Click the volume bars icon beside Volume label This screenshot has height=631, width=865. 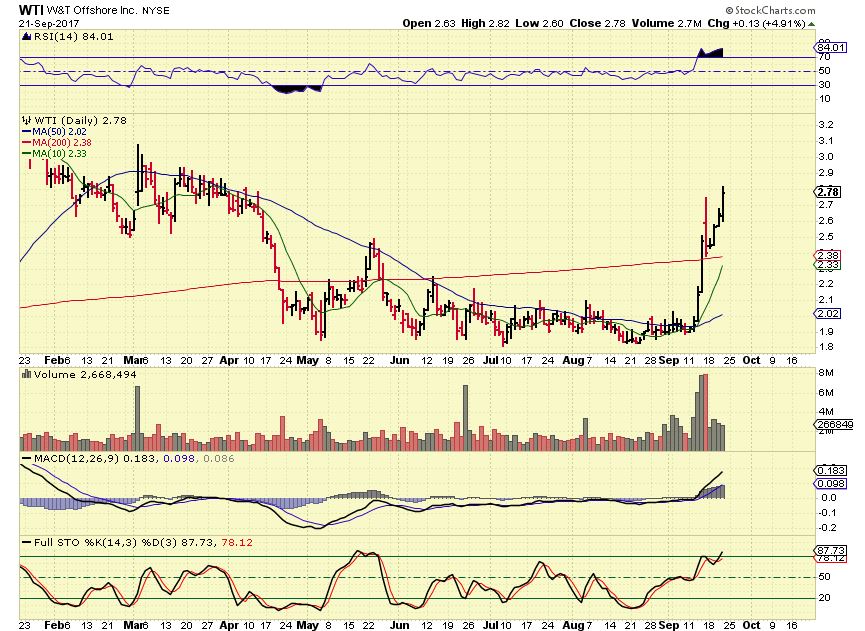click(26, 374)
